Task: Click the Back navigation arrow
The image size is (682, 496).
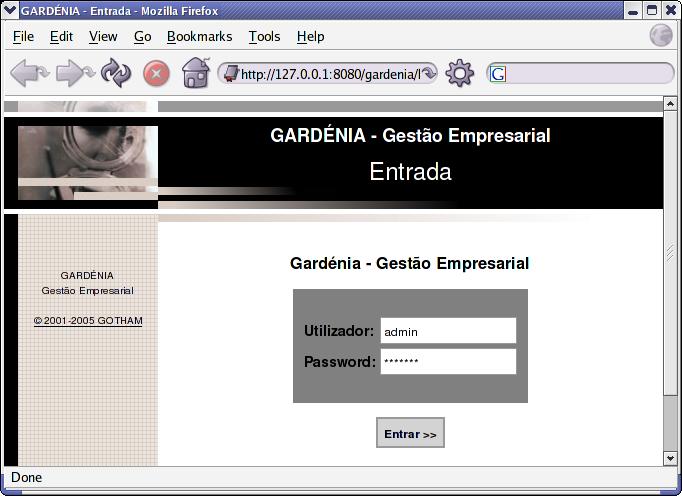Action: pyautogui.click(x=29, y=73)
